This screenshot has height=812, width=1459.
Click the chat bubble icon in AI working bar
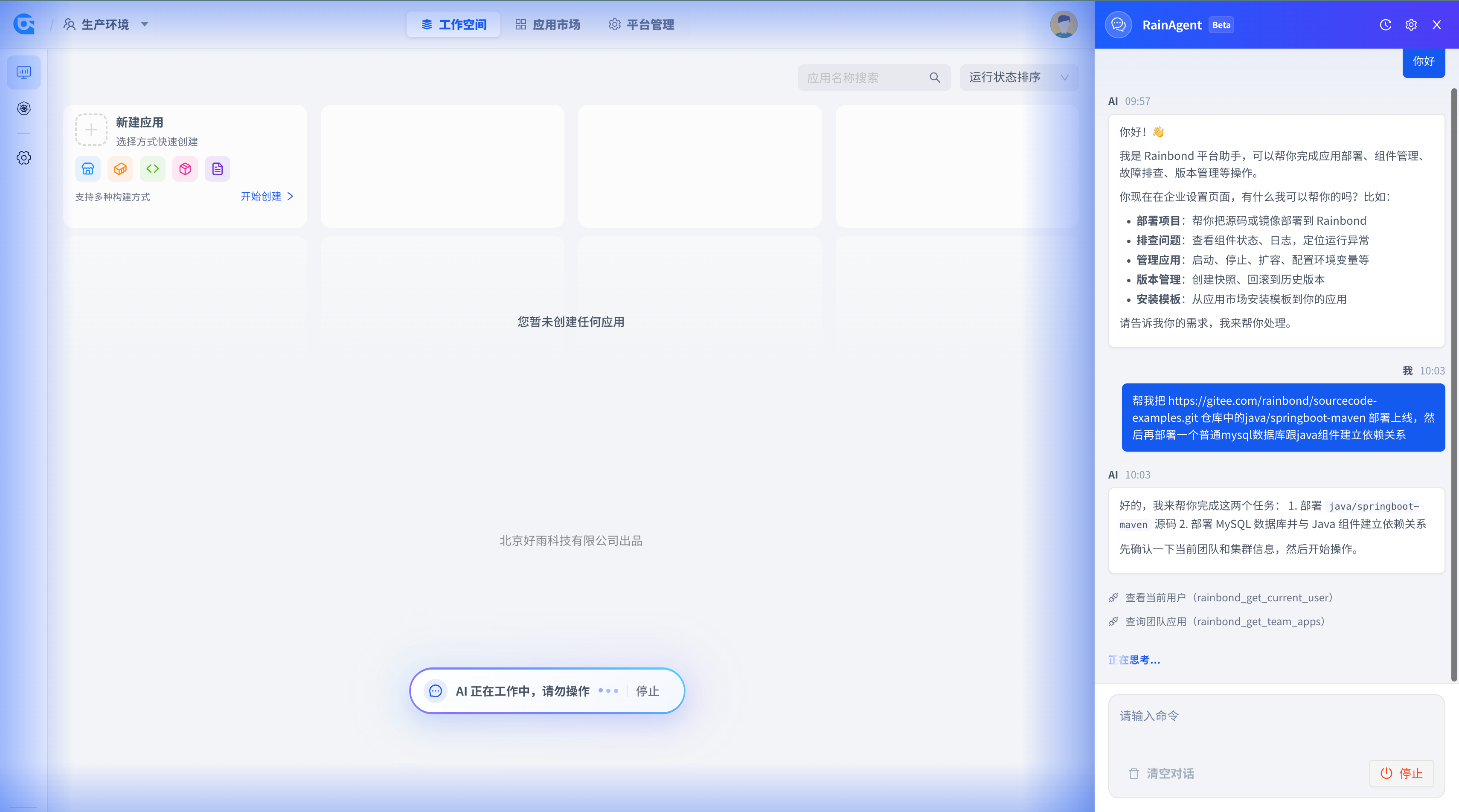[x=436, y=691]
